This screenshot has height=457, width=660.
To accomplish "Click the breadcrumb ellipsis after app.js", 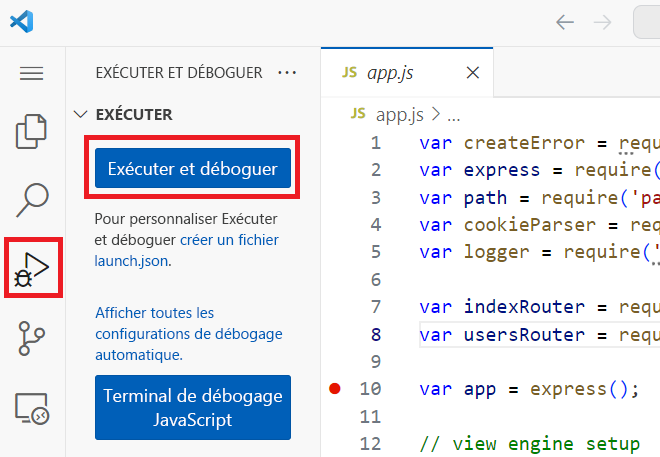I will coord(454,118).
